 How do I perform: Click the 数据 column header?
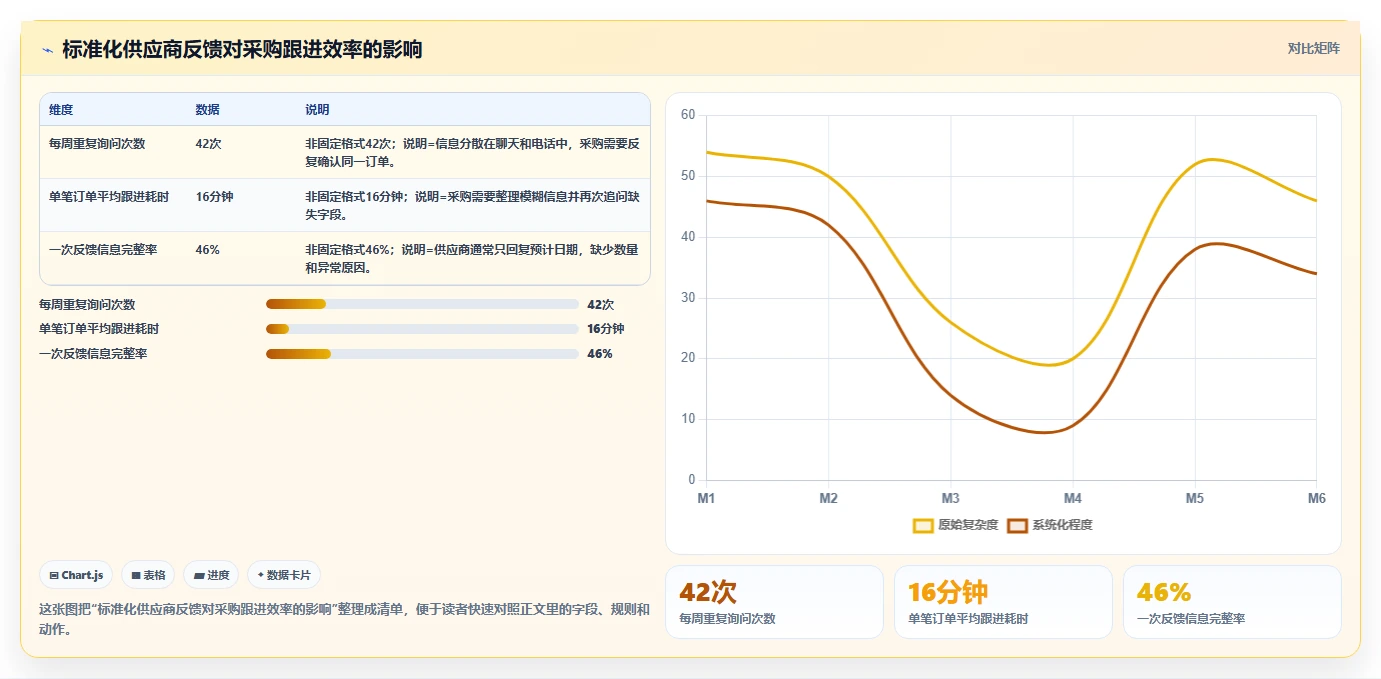pyautogui.click(x=208, y=110)
